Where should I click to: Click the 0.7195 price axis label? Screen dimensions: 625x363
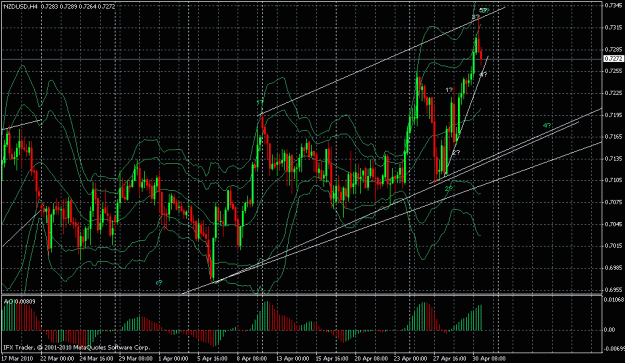pyautogui.click(x=614, y=115)
